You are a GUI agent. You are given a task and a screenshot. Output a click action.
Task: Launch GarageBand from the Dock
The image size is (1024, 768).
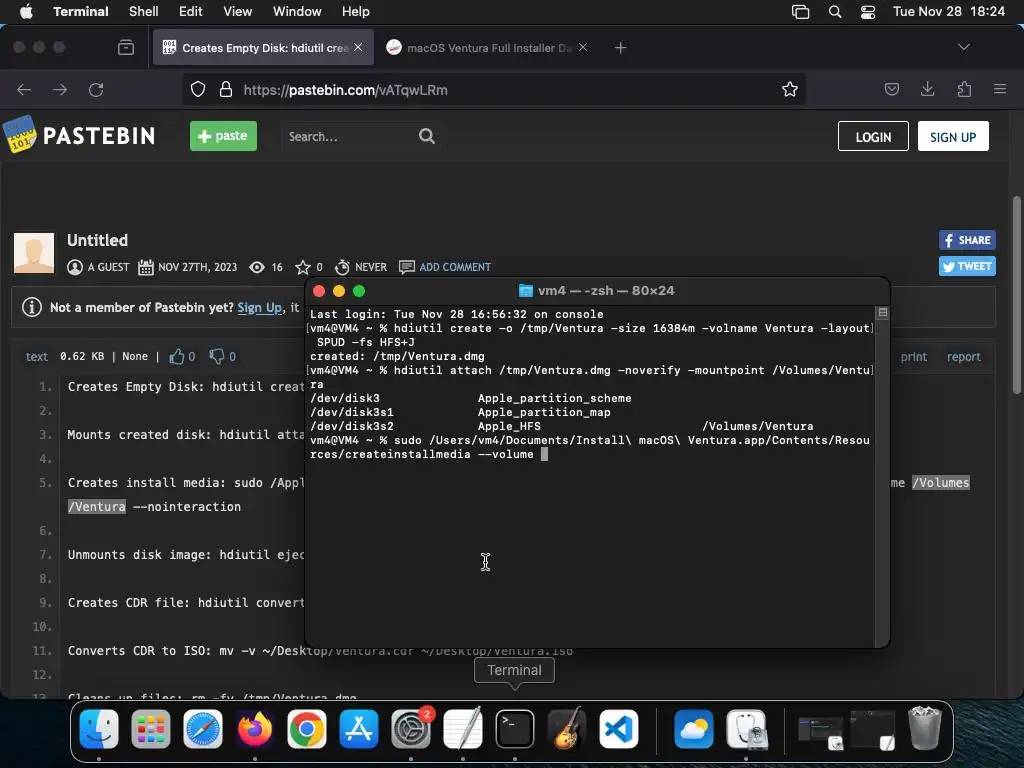(567, 729)
